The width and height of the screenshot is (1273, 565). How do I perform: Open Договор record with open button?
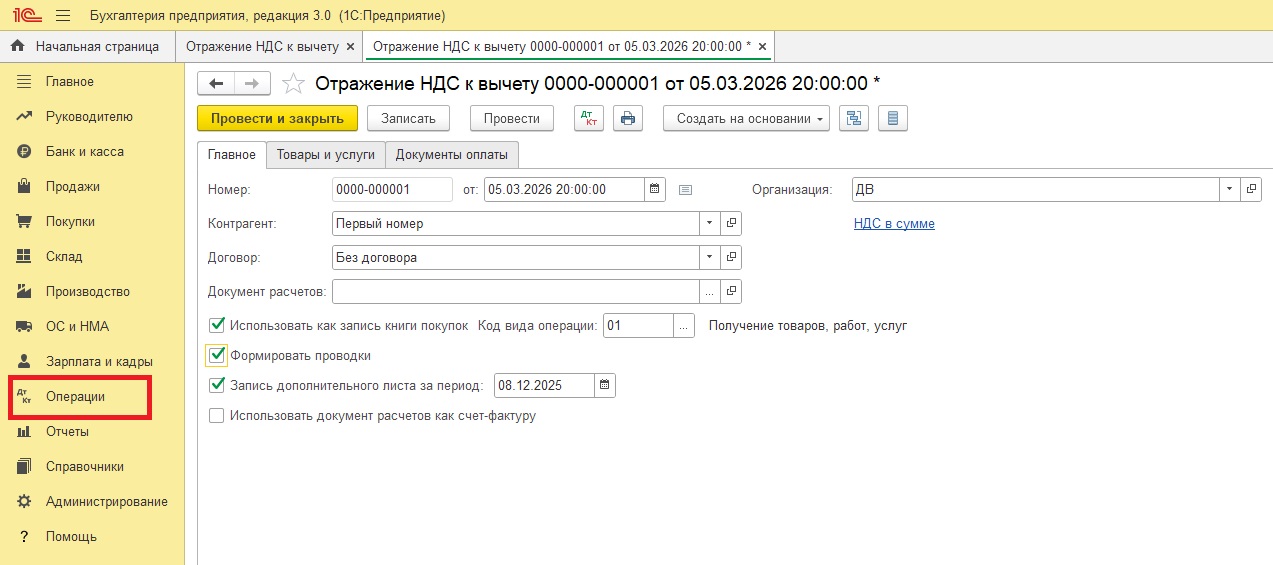tap(731, 257)
